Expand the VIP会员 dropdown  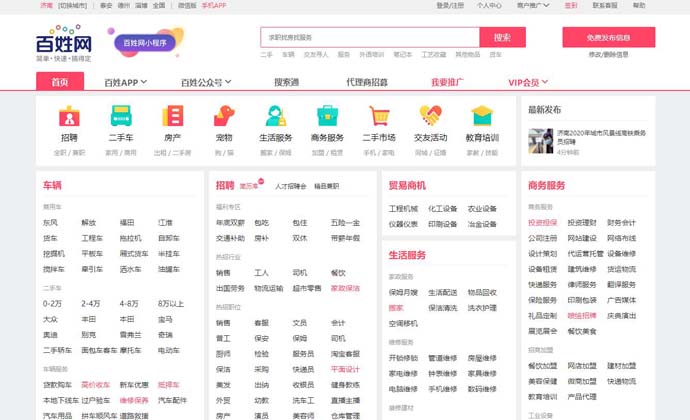pyautogui.click(x=528, y=82)
